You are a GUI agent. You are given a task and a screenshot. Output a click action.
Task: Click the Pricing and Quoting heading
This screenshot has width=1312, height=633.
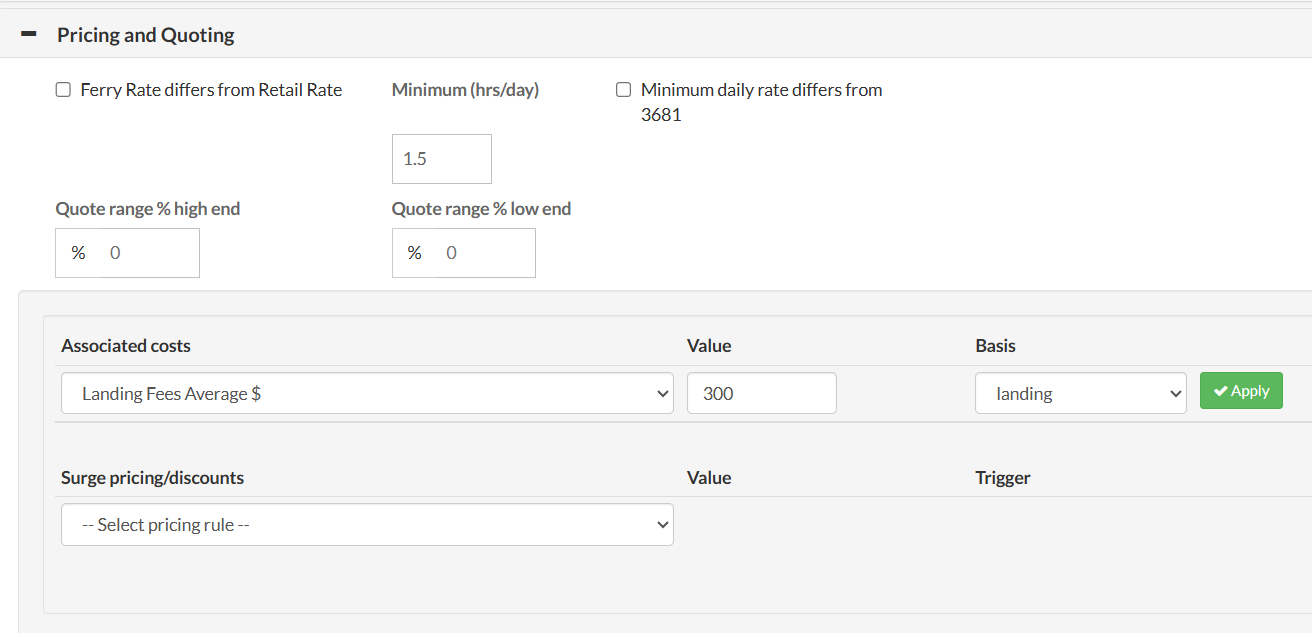[x=146, y=35]
